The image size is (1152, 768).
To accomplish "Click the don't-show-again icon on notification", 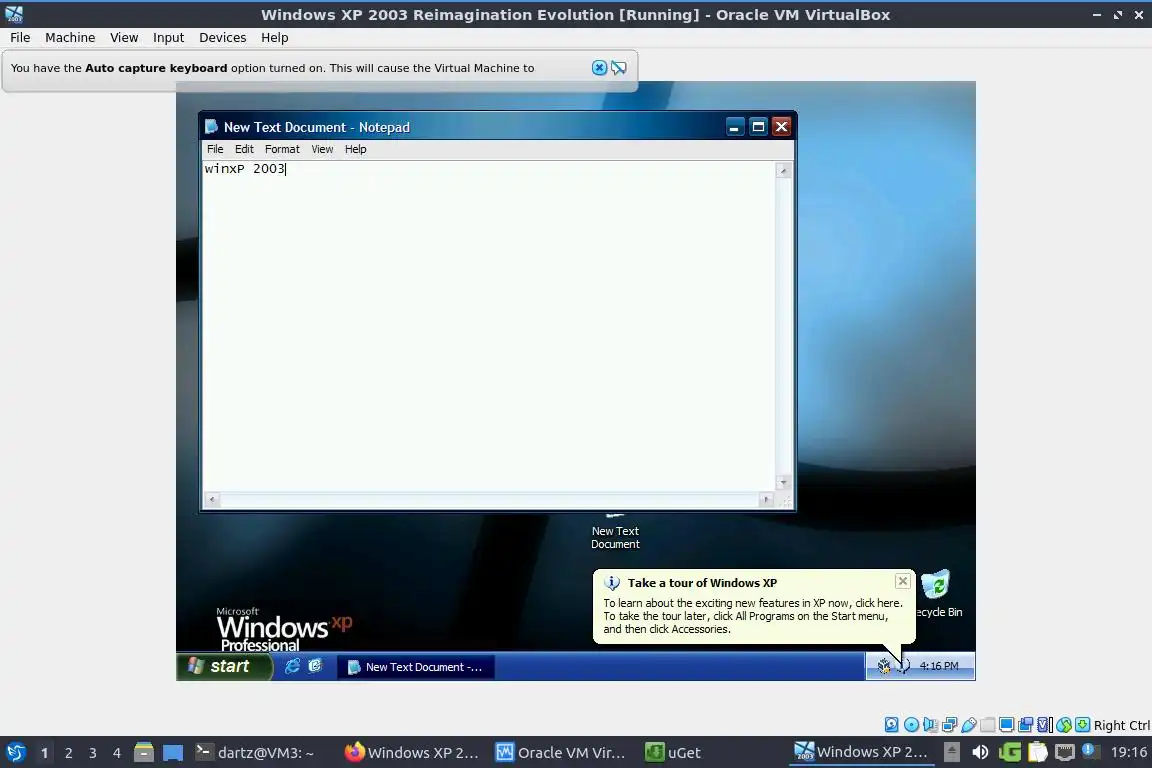I will click(619, 68).
